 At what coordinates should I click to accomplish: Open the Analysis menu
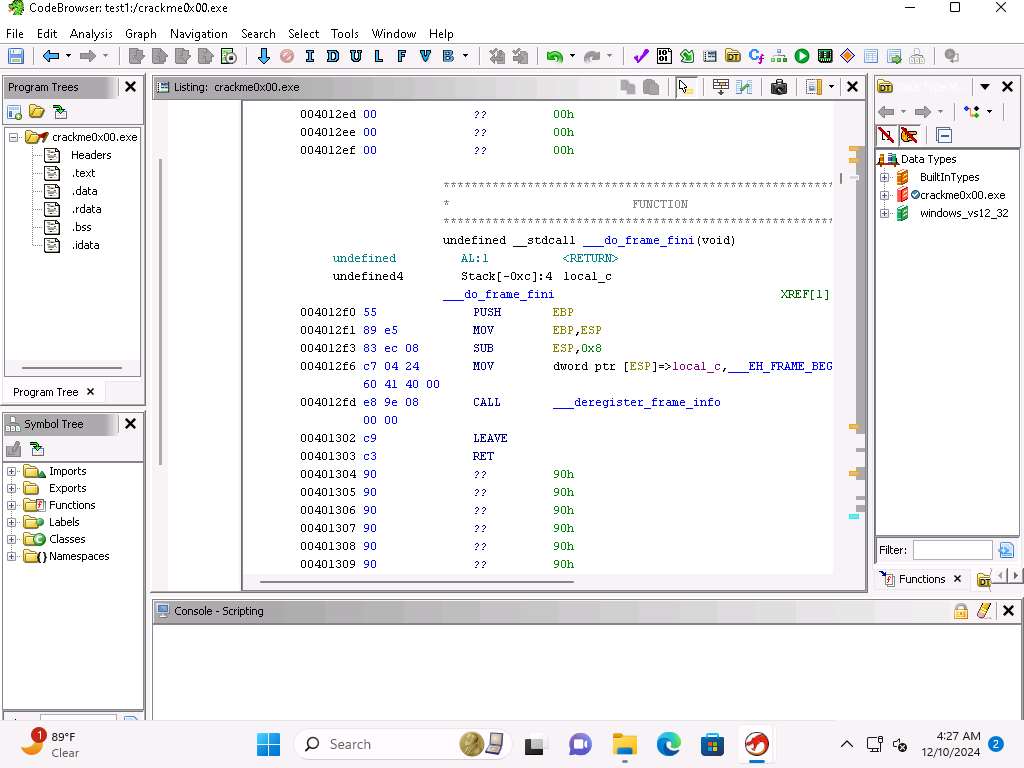tap(91, 33)
